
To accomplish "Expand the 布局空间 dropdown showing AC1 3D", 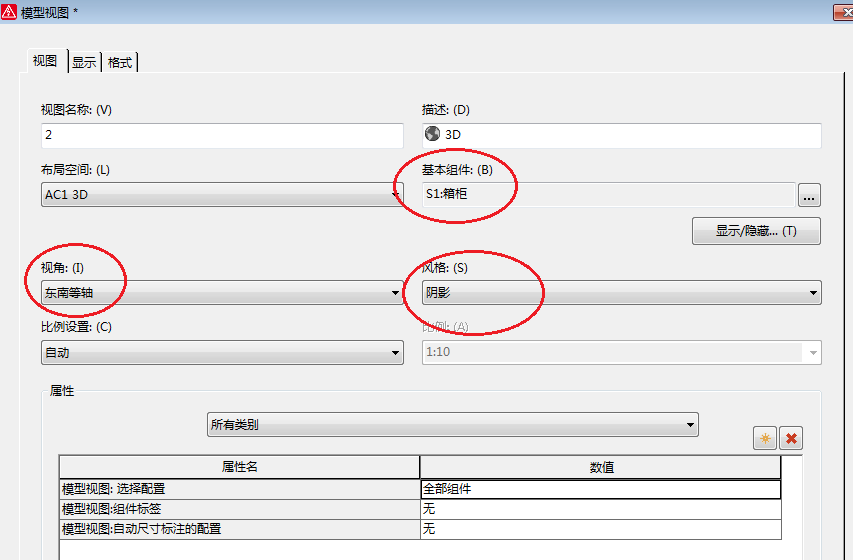I will click(x=222, y=195).
